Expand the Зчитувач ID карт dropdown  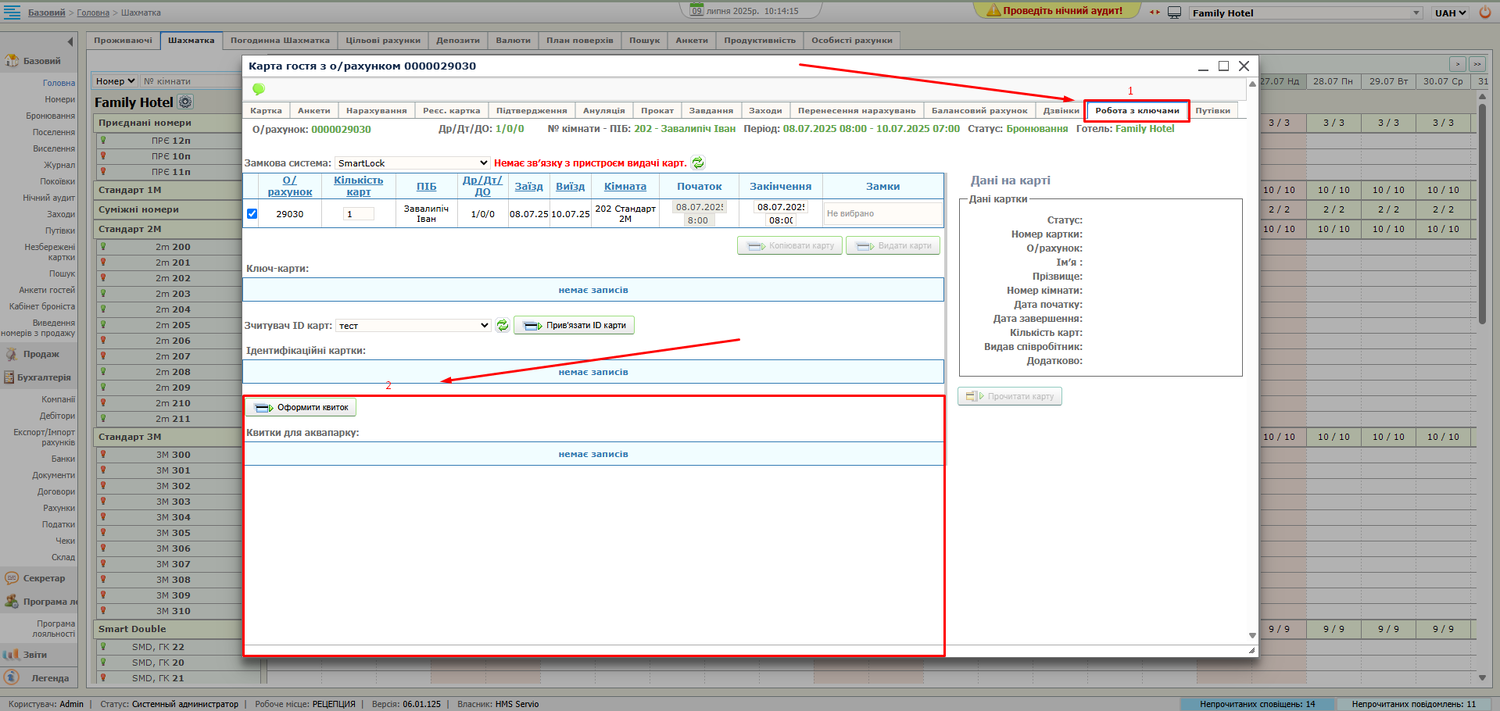click(x=413, y=325)
